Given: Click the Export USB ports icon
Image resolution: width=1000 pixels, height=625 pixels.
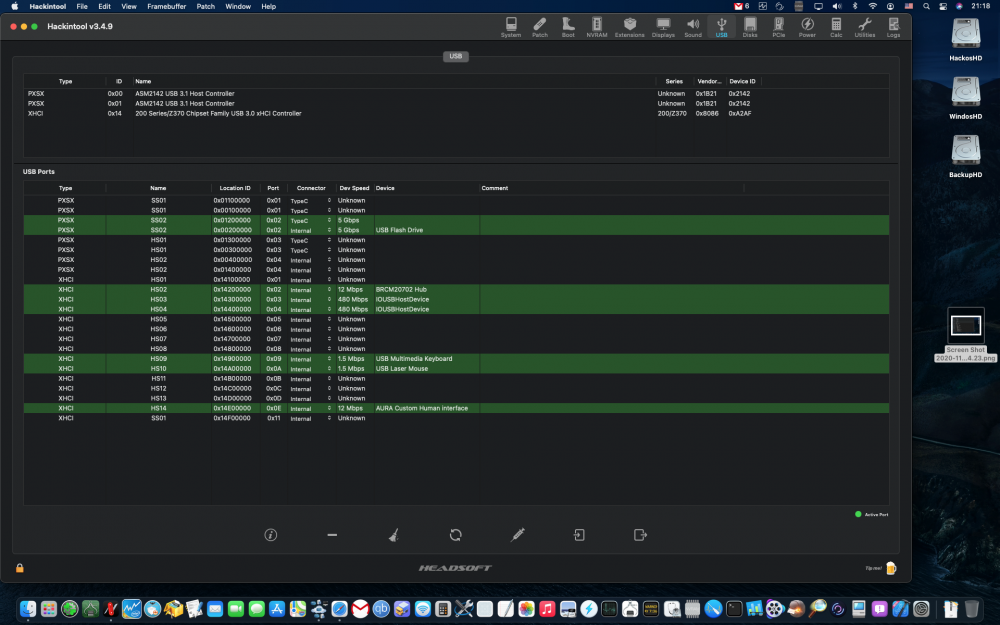Looking at the screenshot, I should pyautogui.click(x=640, y=535).
